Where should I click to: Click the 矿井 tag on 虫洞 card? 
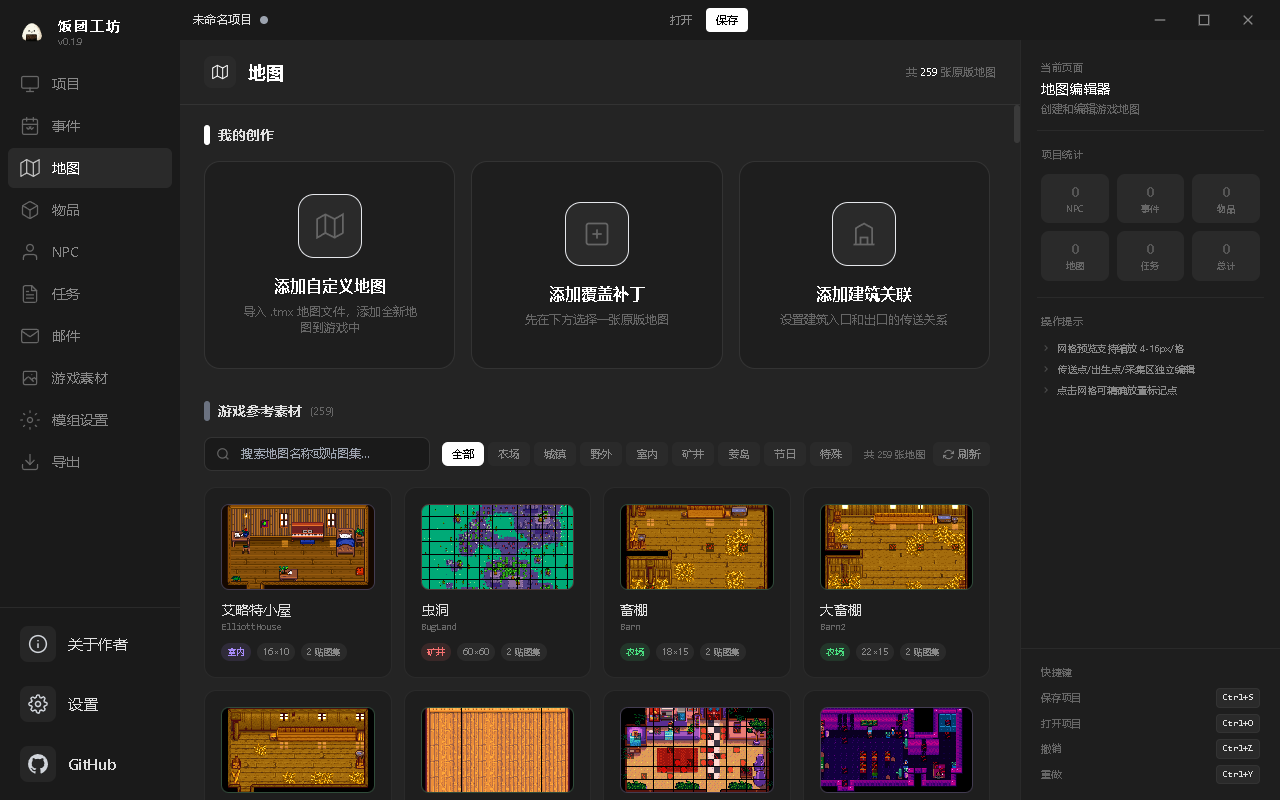coord(436,652)
